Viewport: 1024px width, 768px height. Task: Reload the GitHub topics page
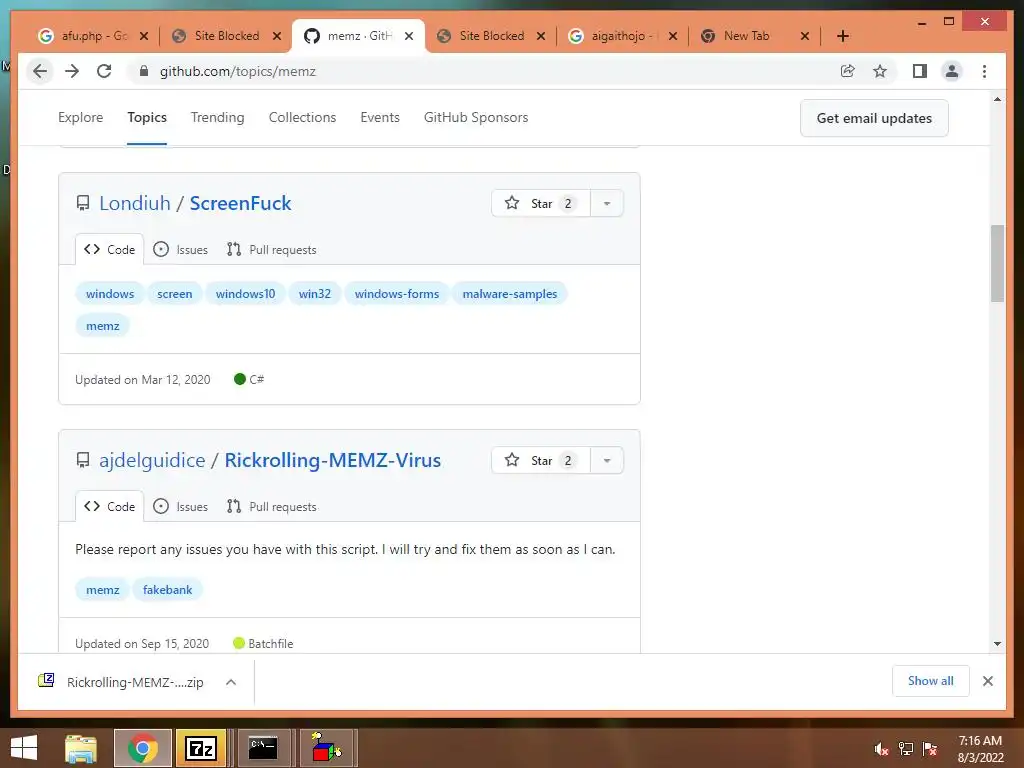[104, 71]
